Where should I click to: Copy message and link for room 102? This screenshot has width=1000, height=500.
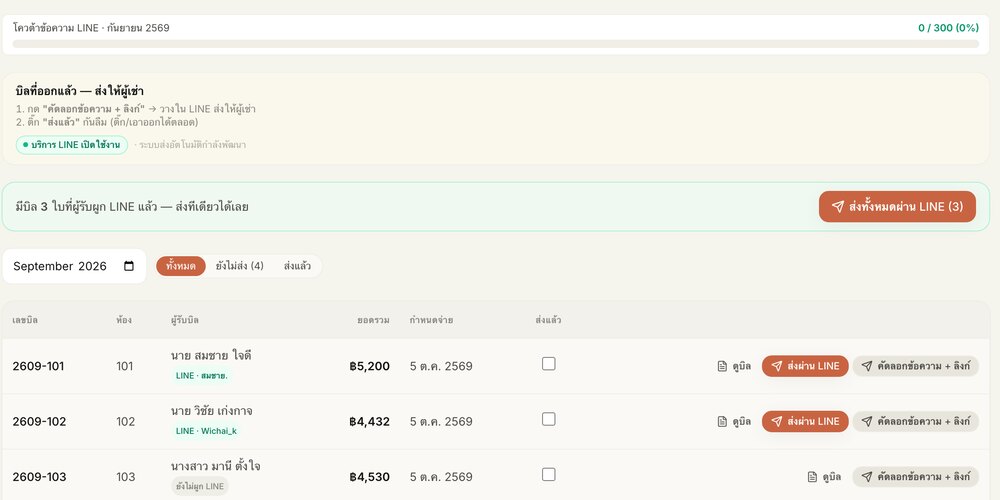(x=915, y=422)
